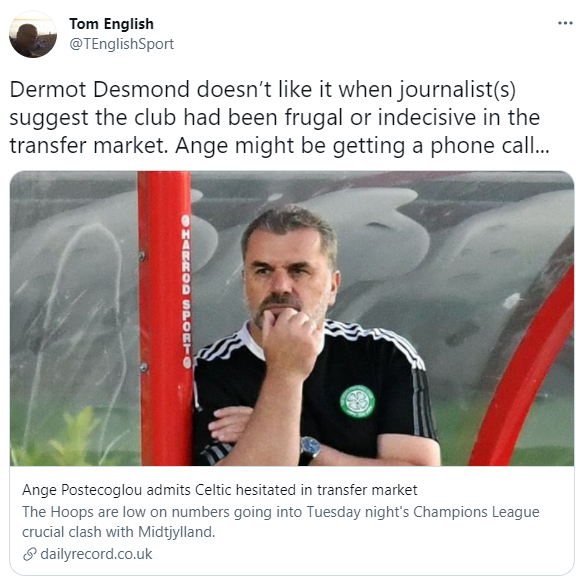Click the word Midtjylland in the card description
The image size is (576, 586).
176,532
